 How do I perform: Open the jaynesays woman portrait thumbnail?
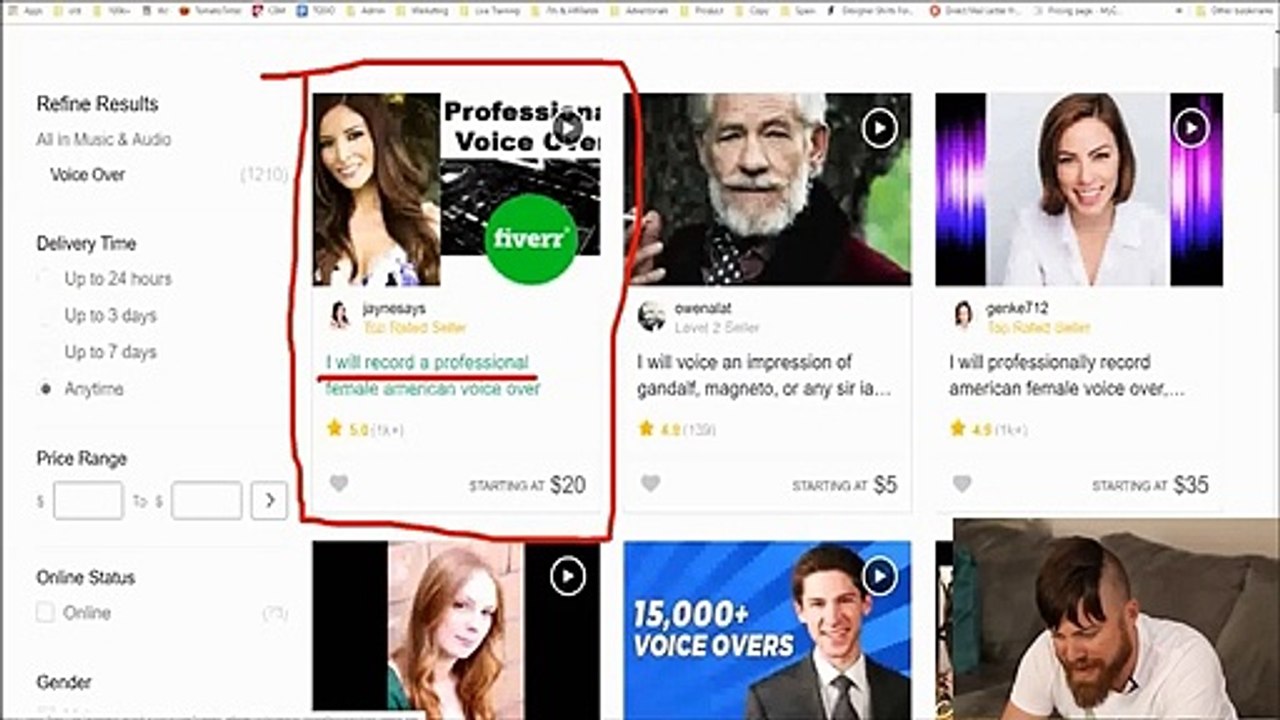pos(376,190)
